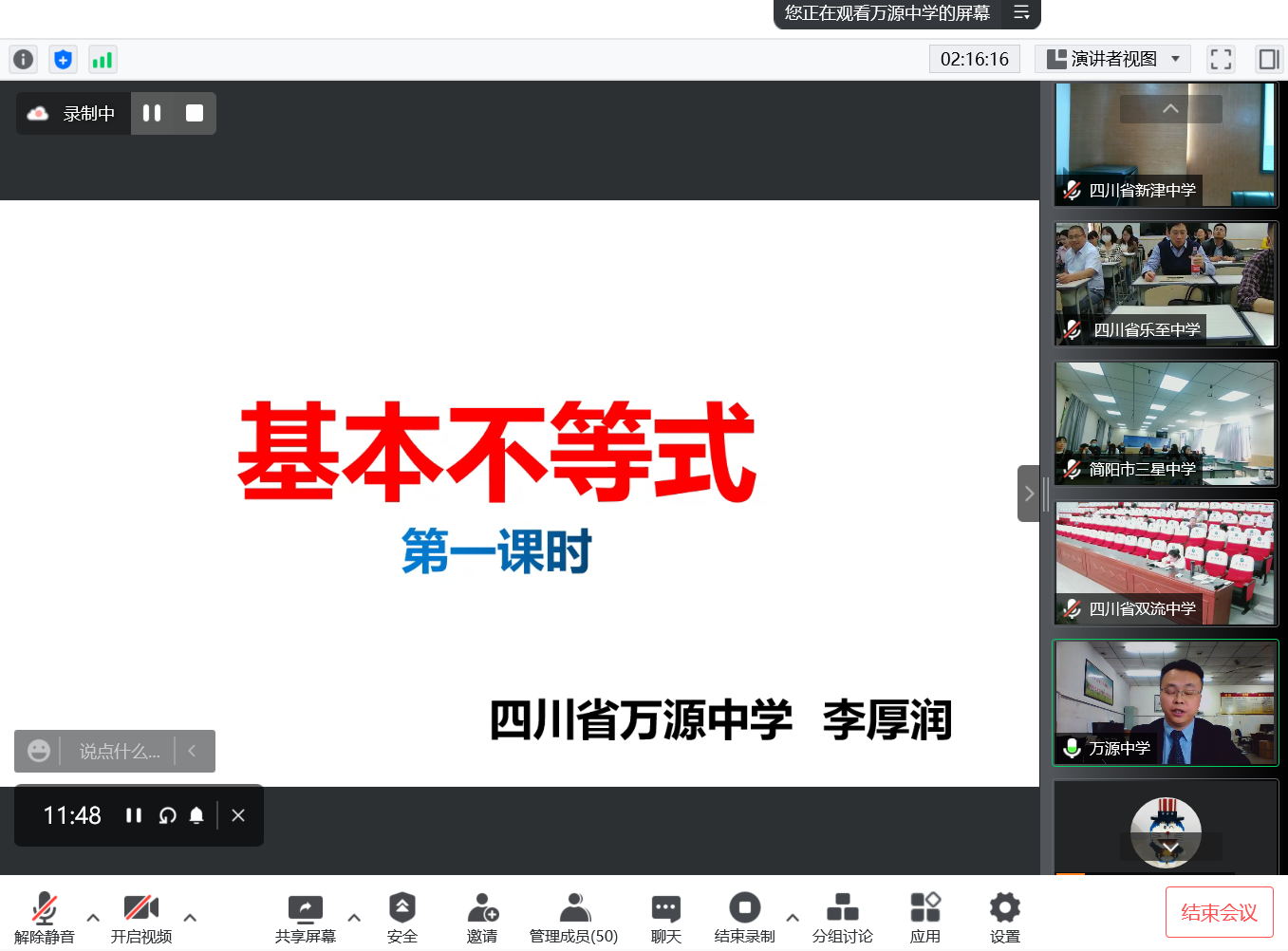Open the Settings (设置) gear
The width and height of the screenshot is (1288, 951).
coord(1004,918)
